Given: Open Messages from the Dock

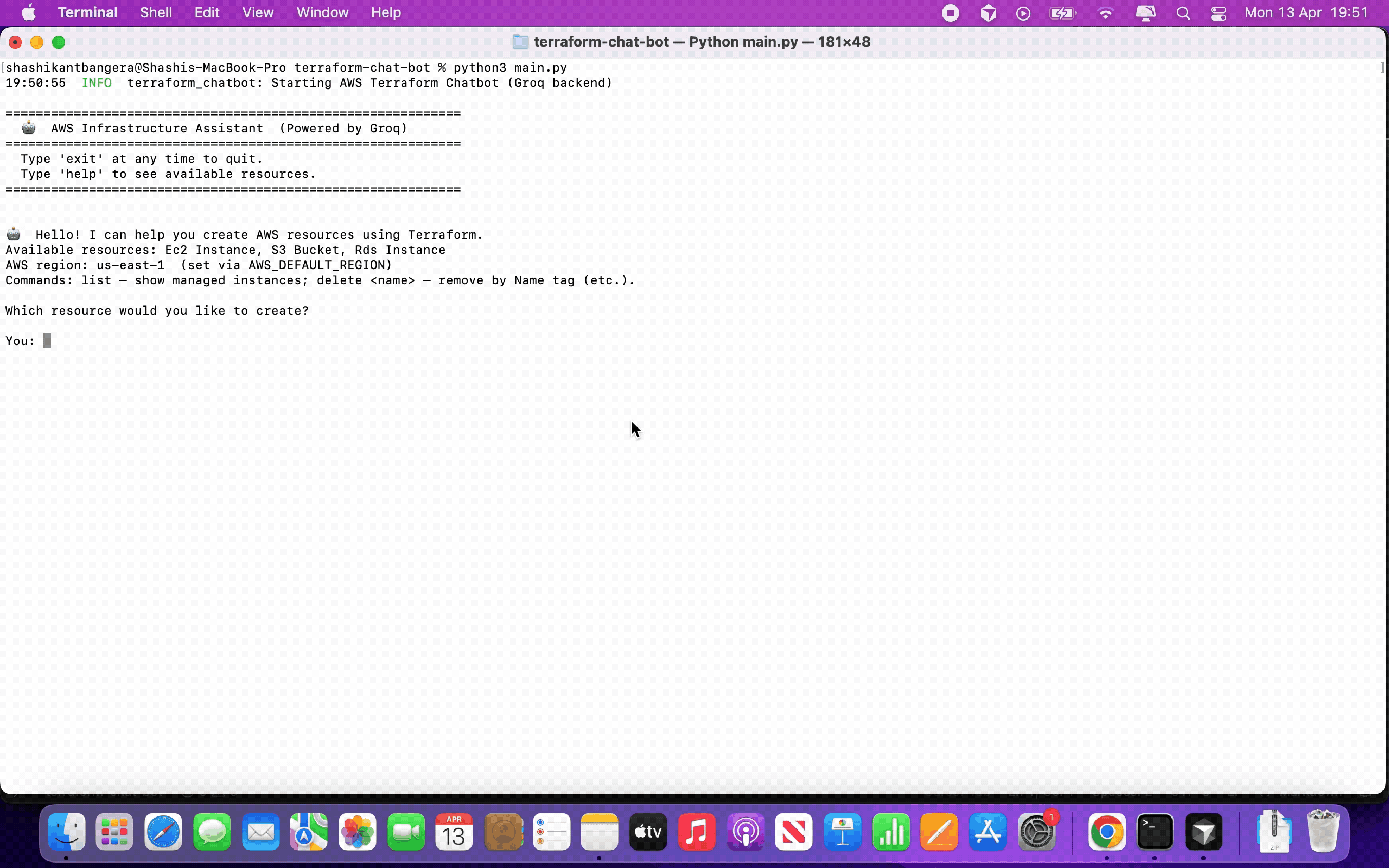Looking at the screenshot, I should [x=212, y=831].
